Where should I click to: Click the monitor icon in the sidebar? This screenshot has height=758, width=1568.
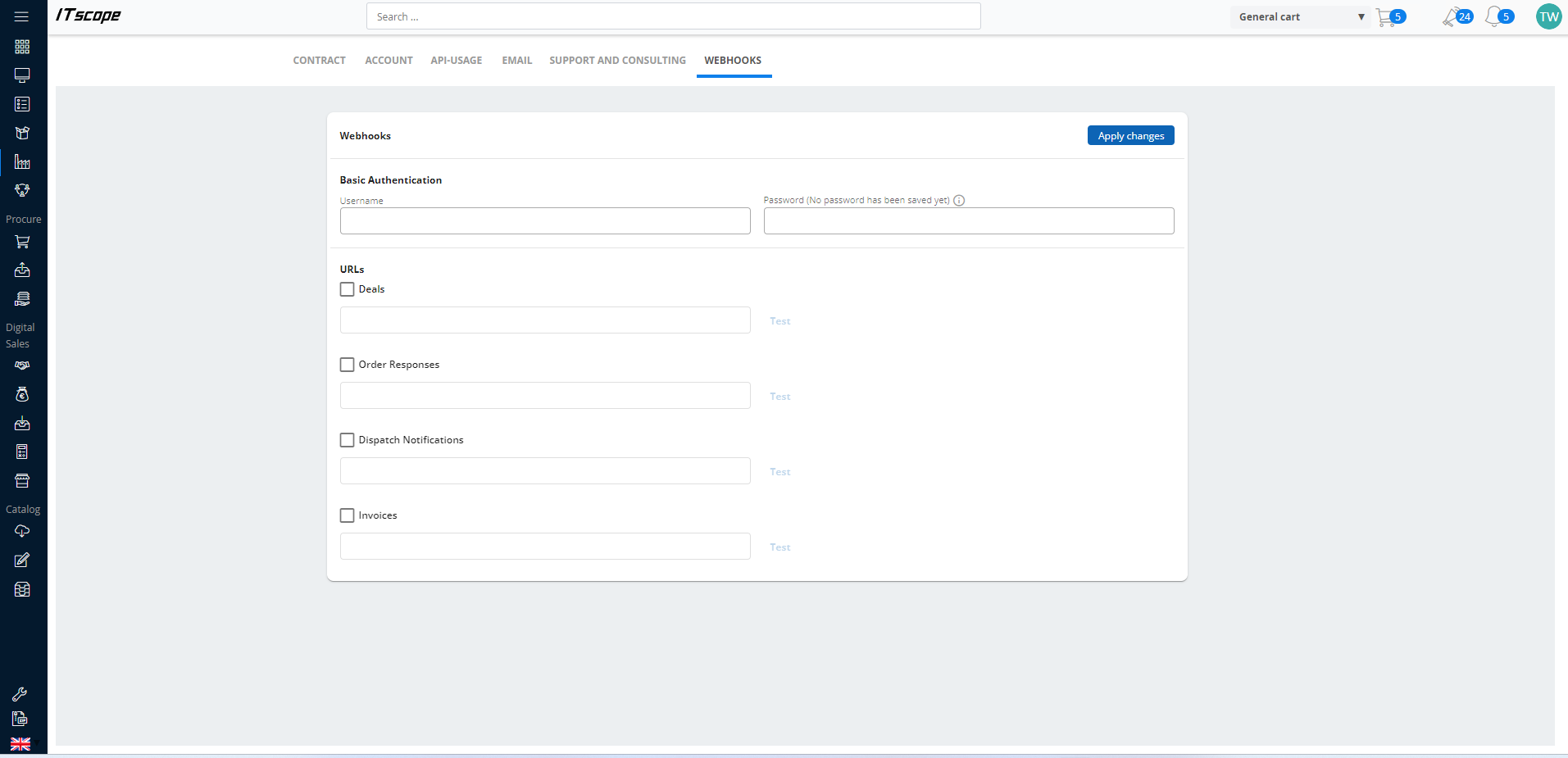pyautogui.click(x=22, y=75)
